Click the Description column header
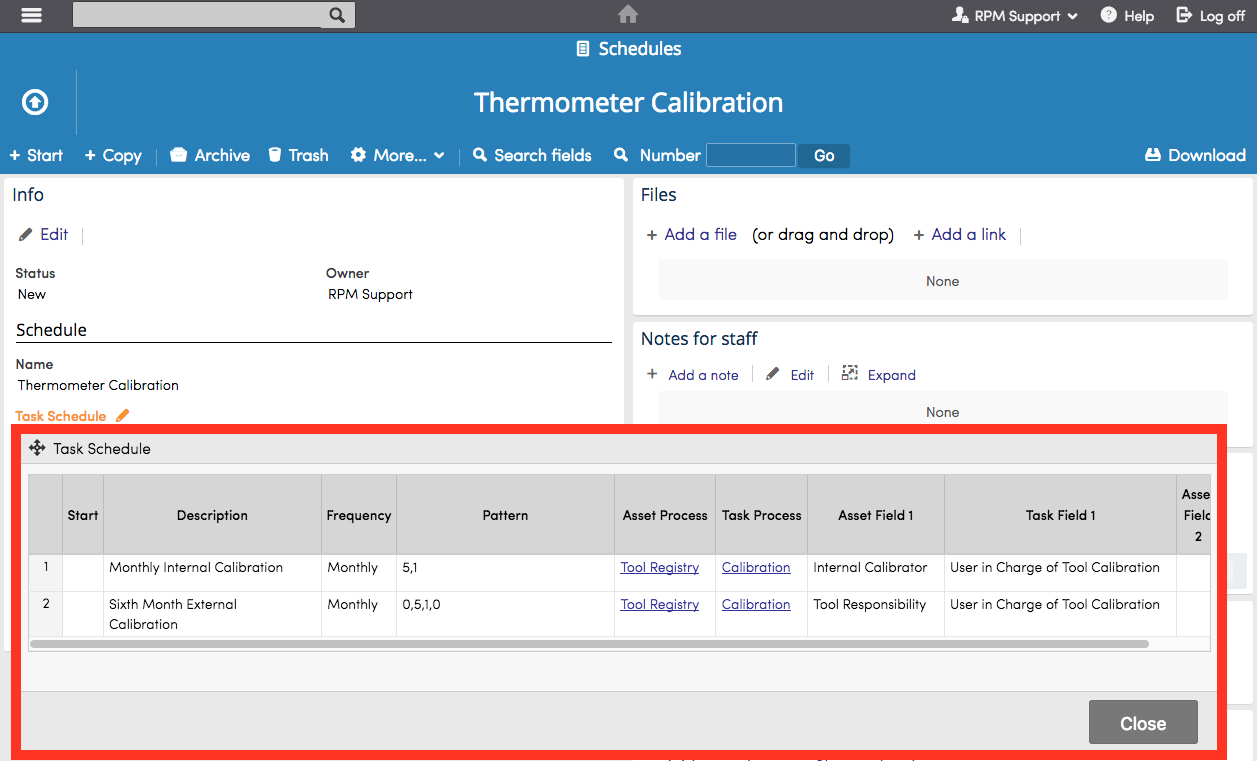Viewport: 1257px width, 761px height. point(212,515)
